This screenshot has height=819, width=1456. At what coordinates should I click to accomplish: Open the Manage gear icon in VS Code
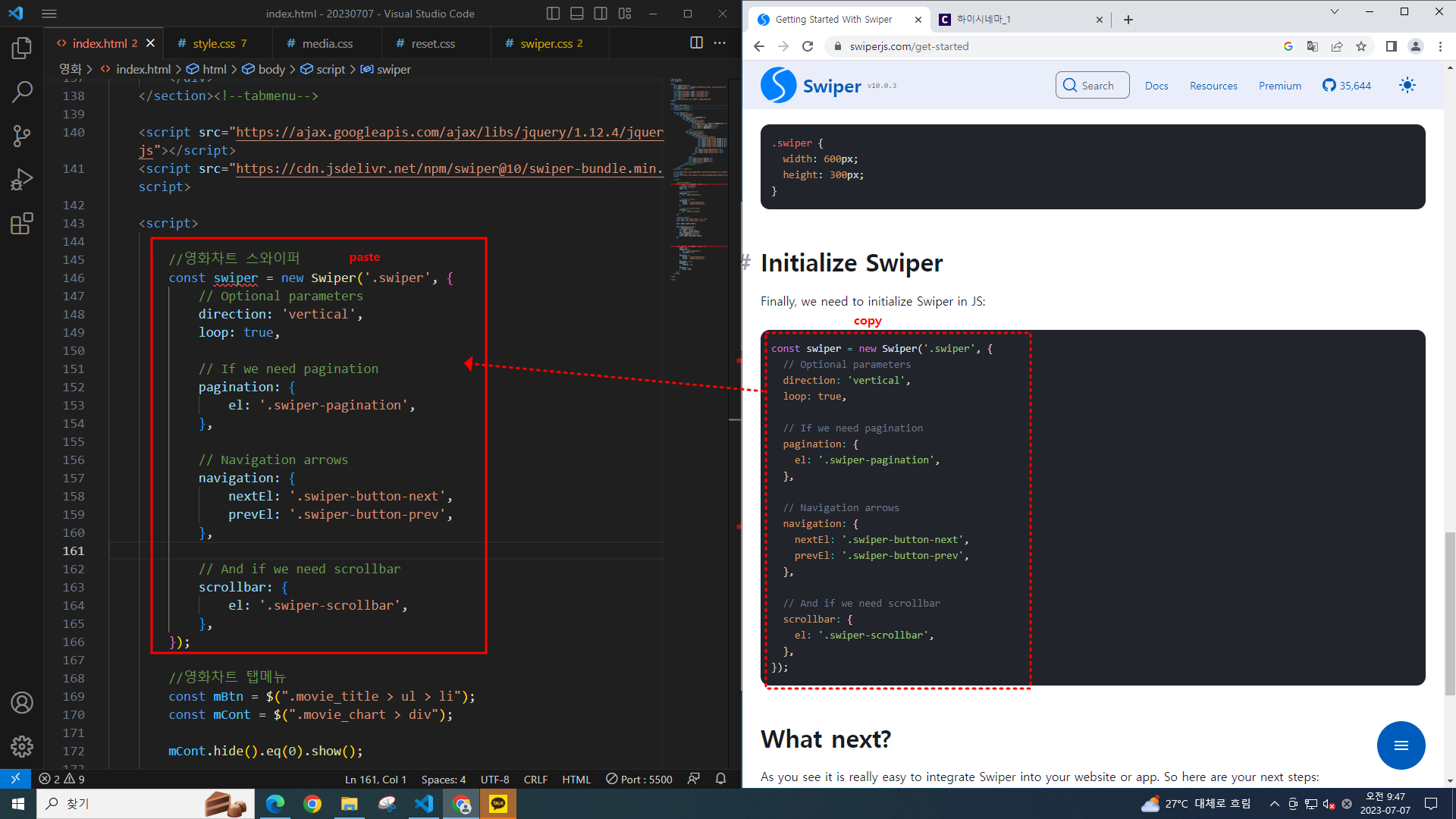coord(22,747)
